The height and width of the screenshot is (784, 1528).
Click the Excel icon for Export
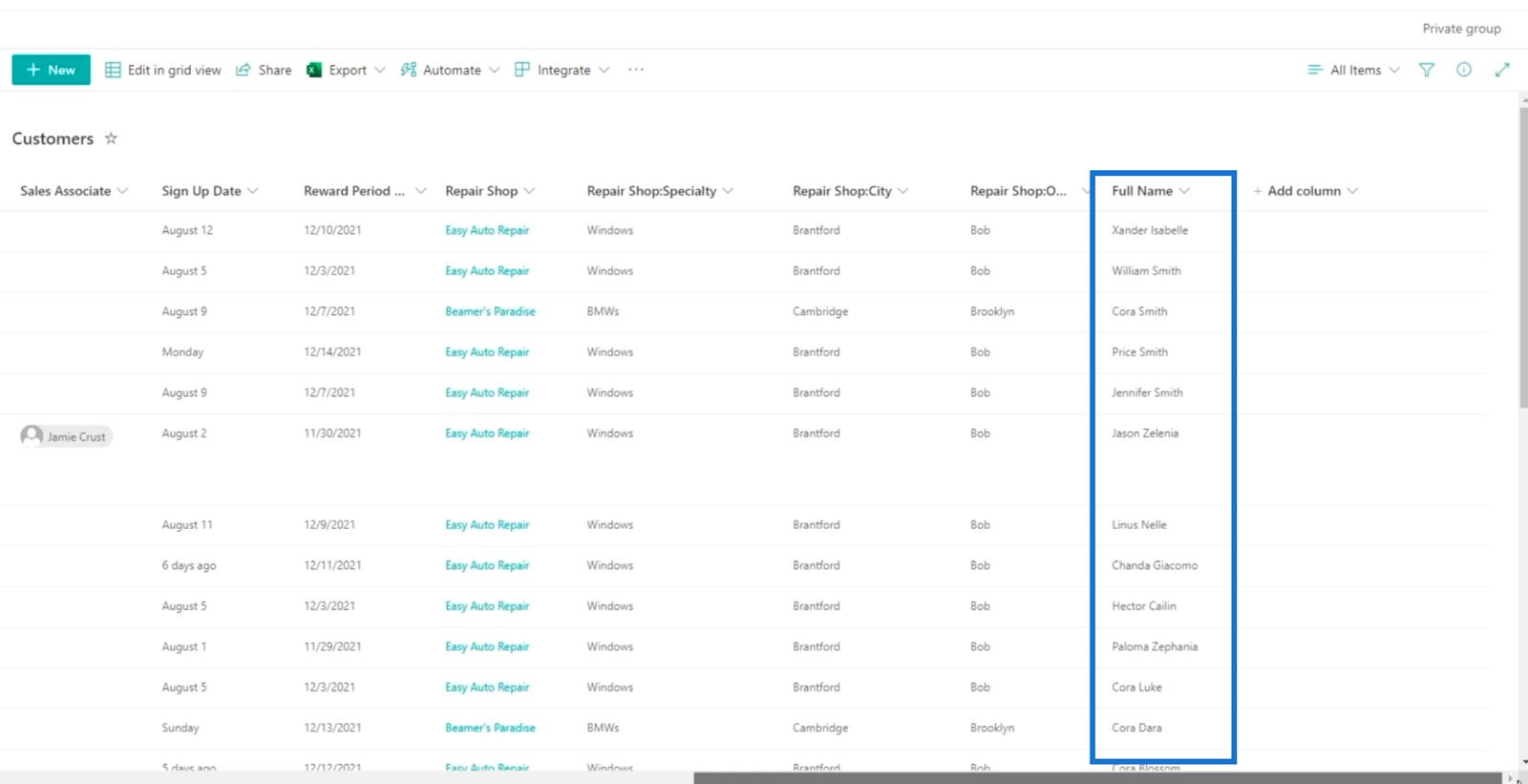coord(313,70)
